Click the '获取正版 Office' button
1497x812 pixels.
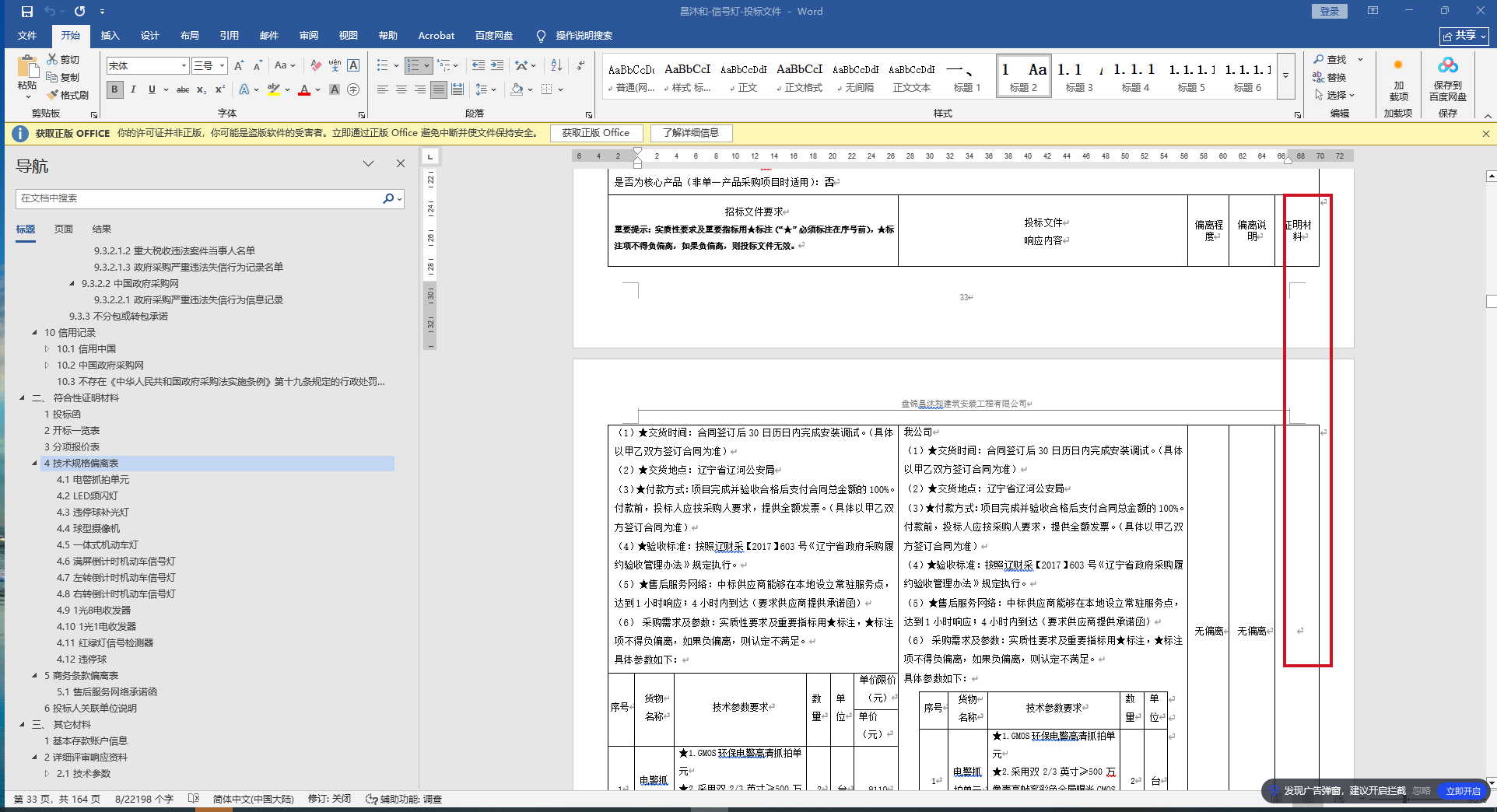click(x=596, y=133)
